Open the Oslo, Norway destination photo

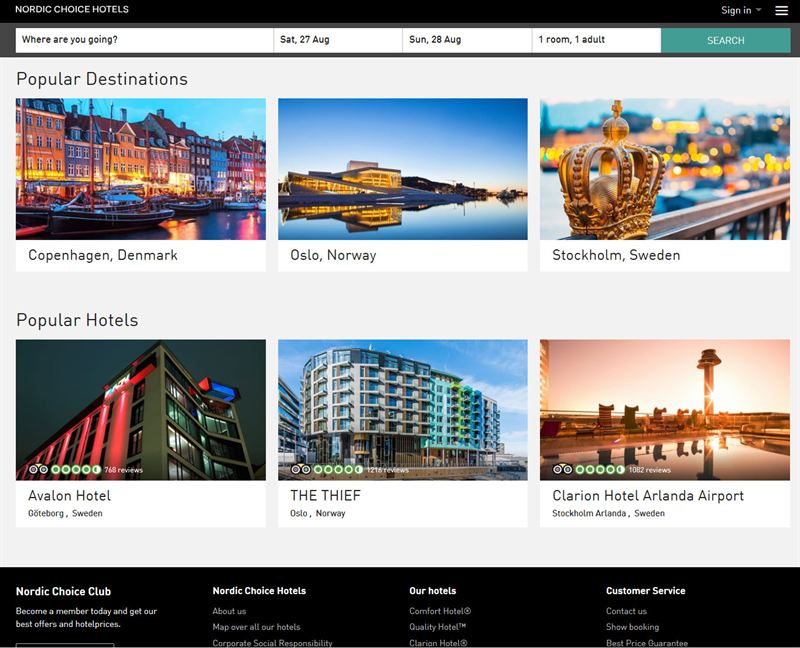coord(403,169)
